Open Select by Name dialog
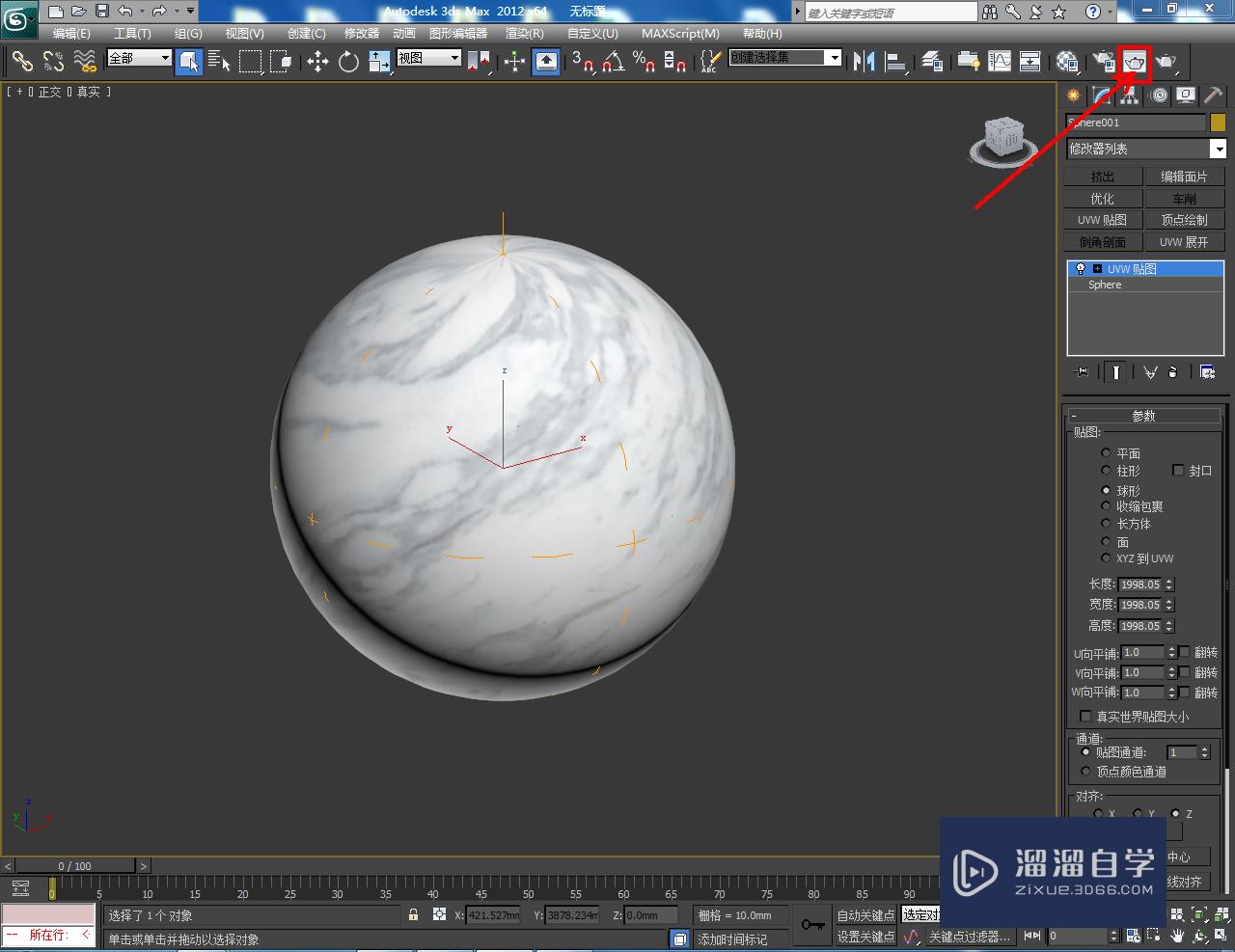Viewport: 1235px width, 952px height. click(x=220, y=62)
